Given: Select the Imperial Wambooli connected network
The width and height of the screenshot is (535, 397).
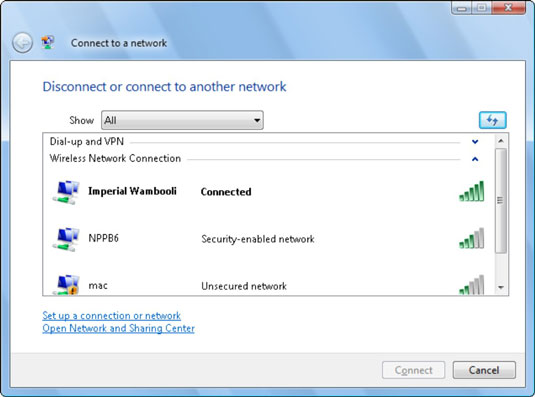Looking at the screenshot, I should coord(269,192).
